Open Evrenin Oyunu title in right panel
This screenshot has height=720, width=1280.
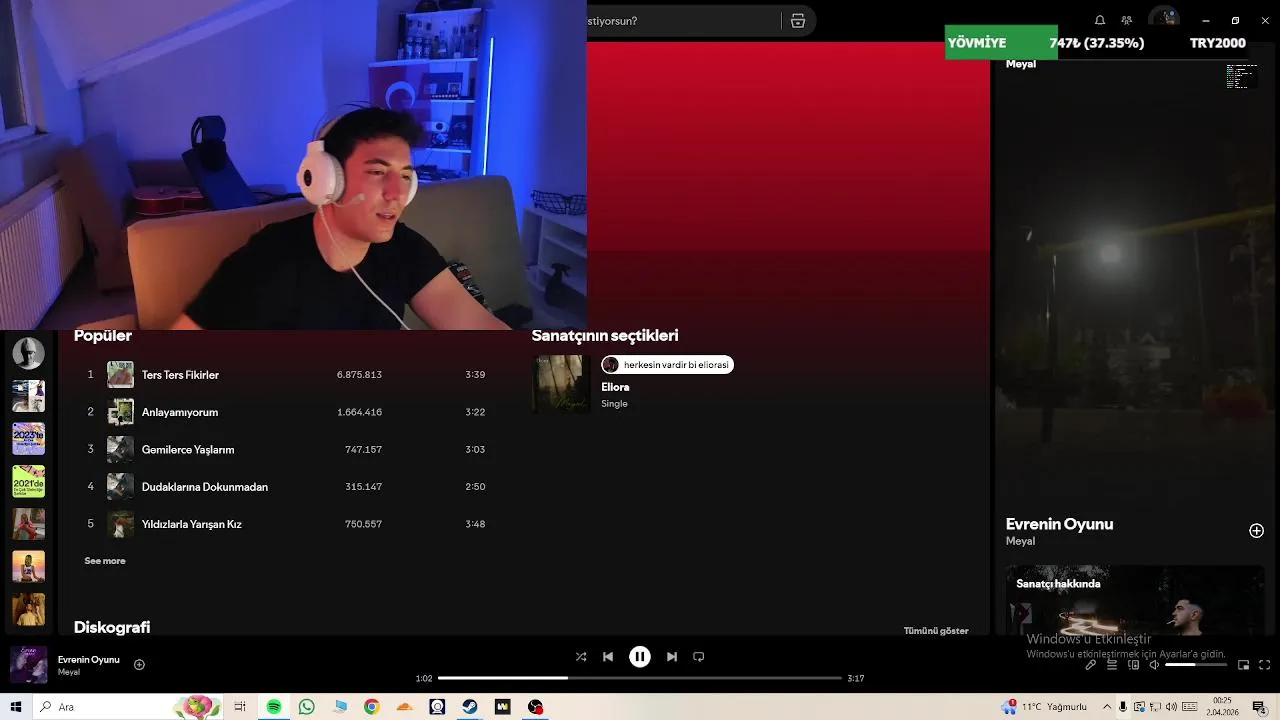tap(1059, 524)
